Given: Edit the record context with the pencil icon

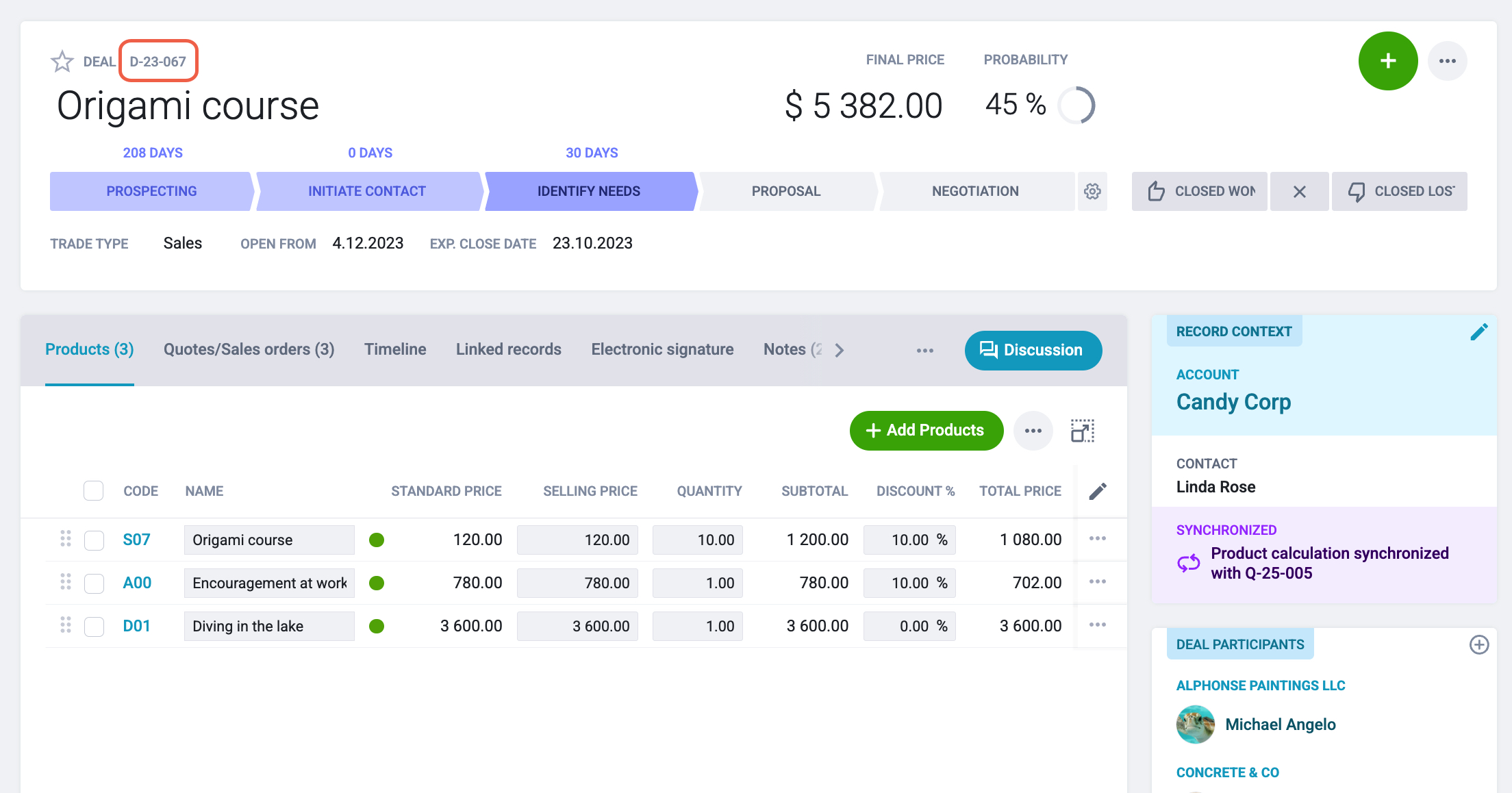Looking at the screenshot, I should pyautogui.click(x=1478, y=332).
